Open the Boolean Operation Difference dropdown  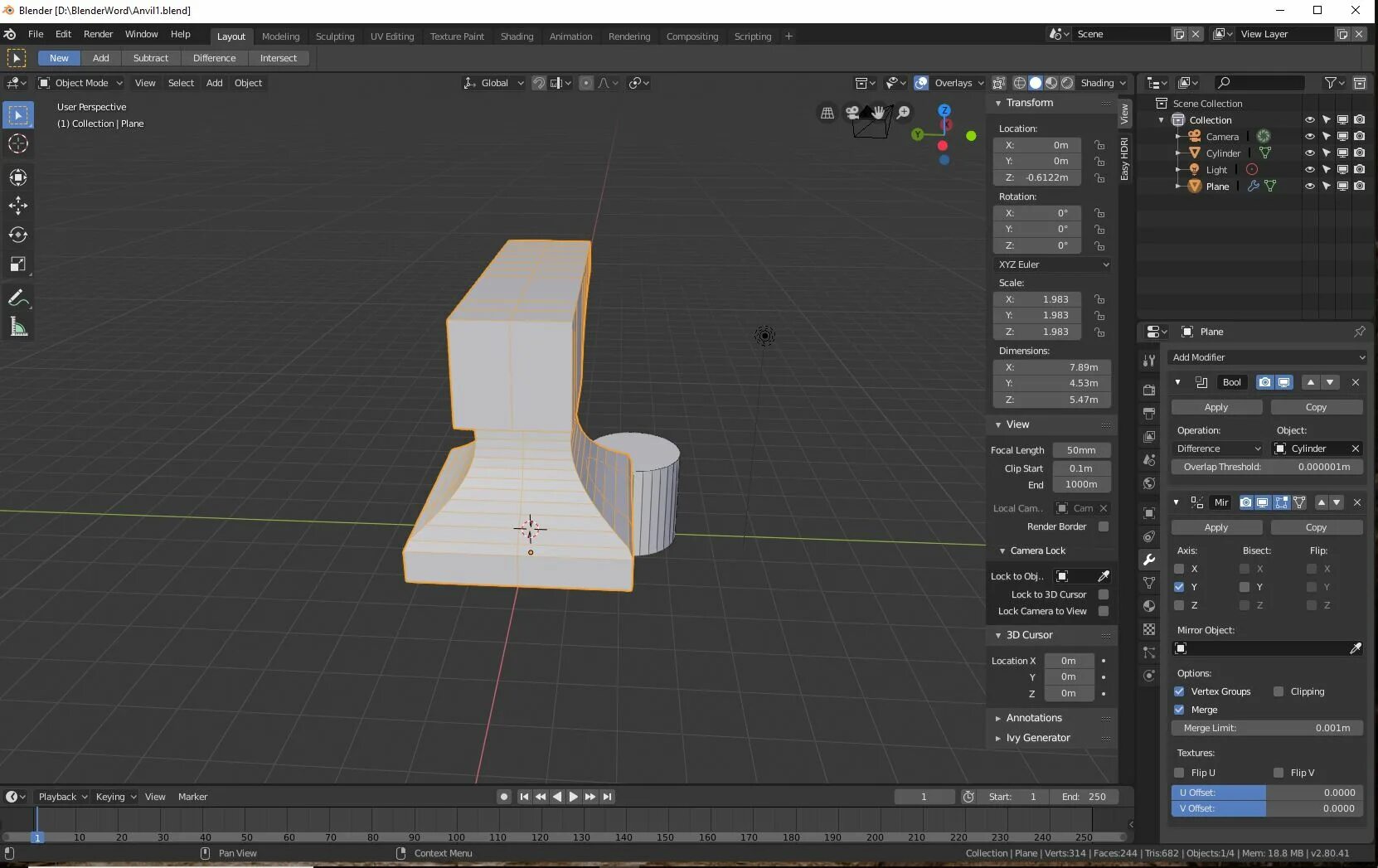pos(1217,449)
